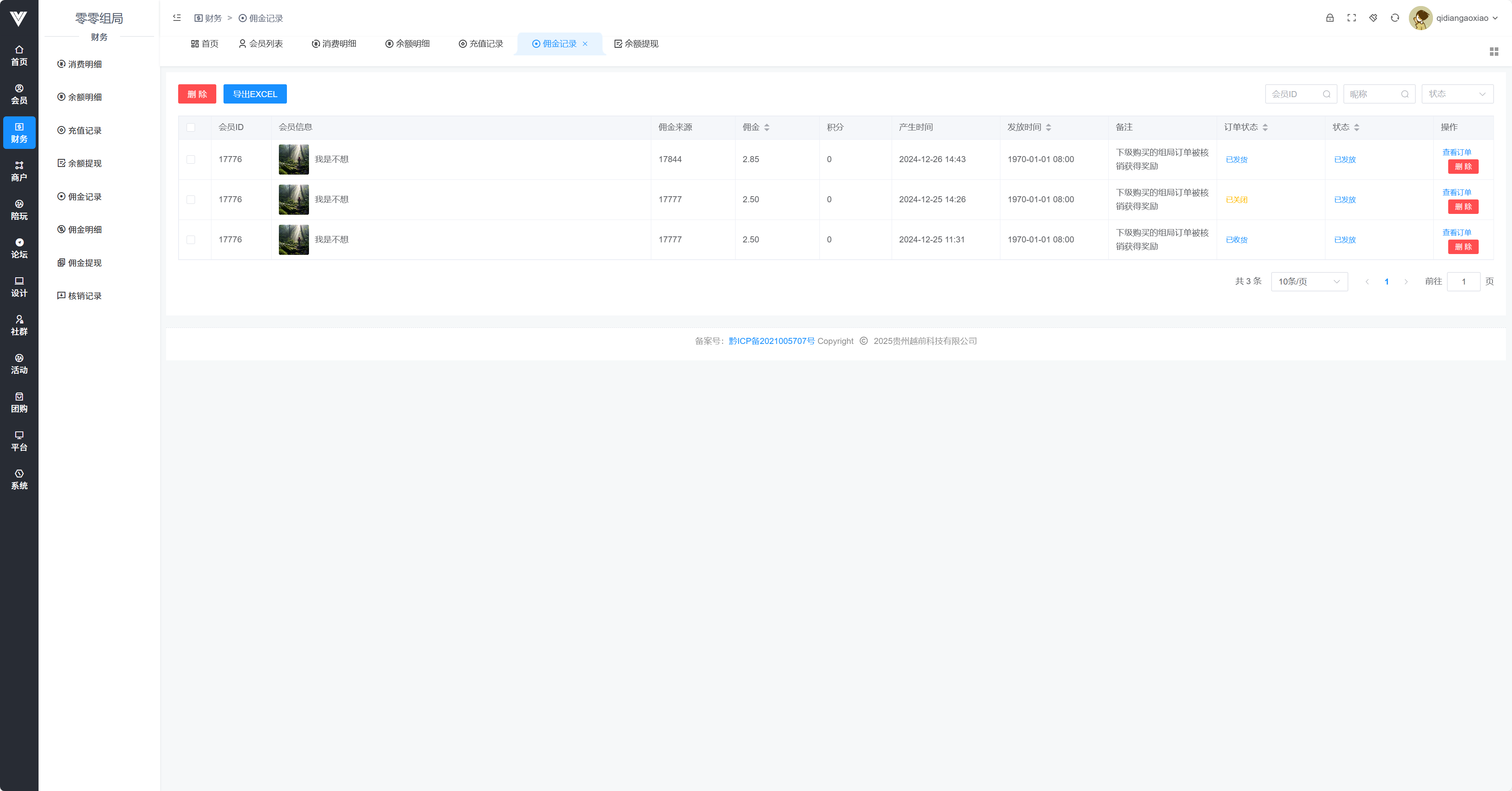Toggle fullscreen mode icon
The height and width of the screenshot is (791, 1512).
pos(1351,18)
